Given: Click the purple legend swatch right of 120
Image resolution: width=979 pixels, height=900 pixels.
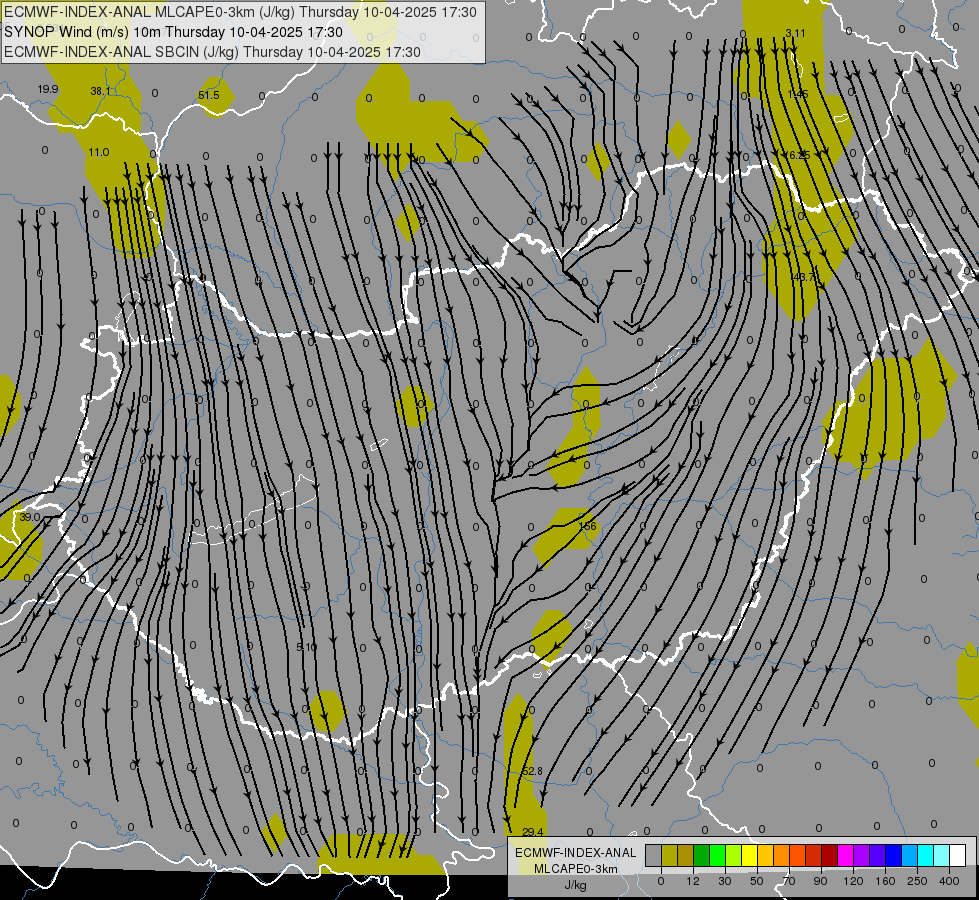Looking at the screenshot, I should click(x=862, y=855).
